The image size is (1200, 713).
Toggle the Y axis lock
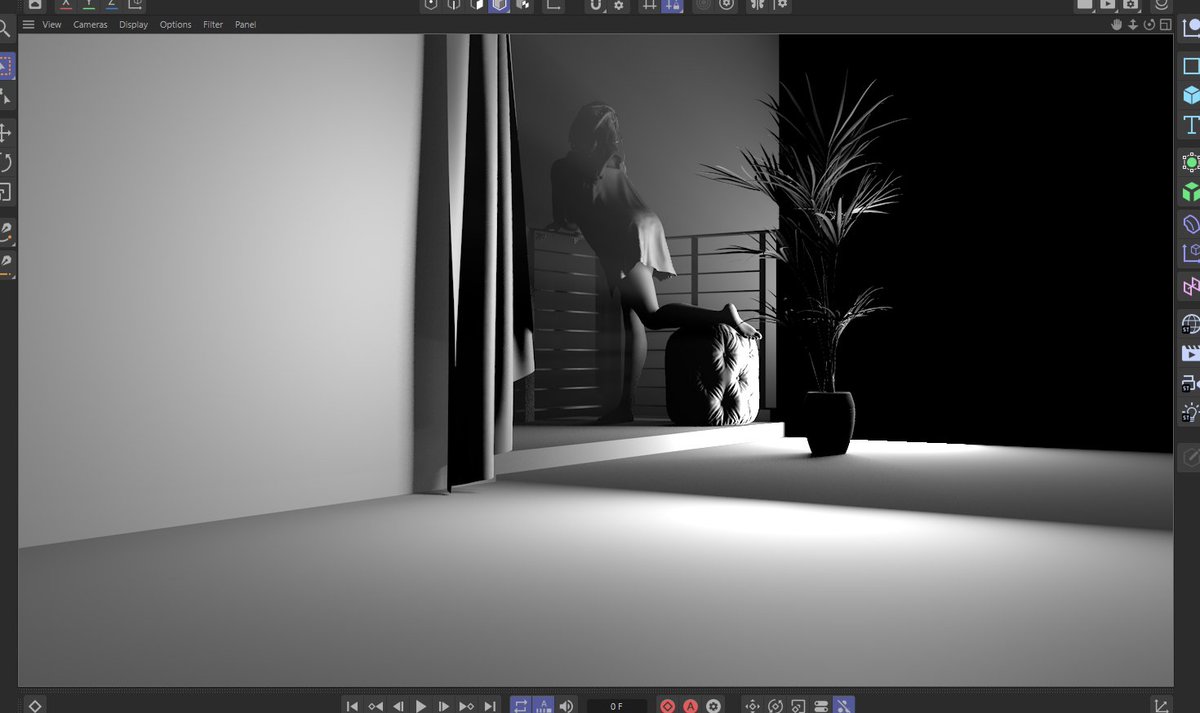89,5
